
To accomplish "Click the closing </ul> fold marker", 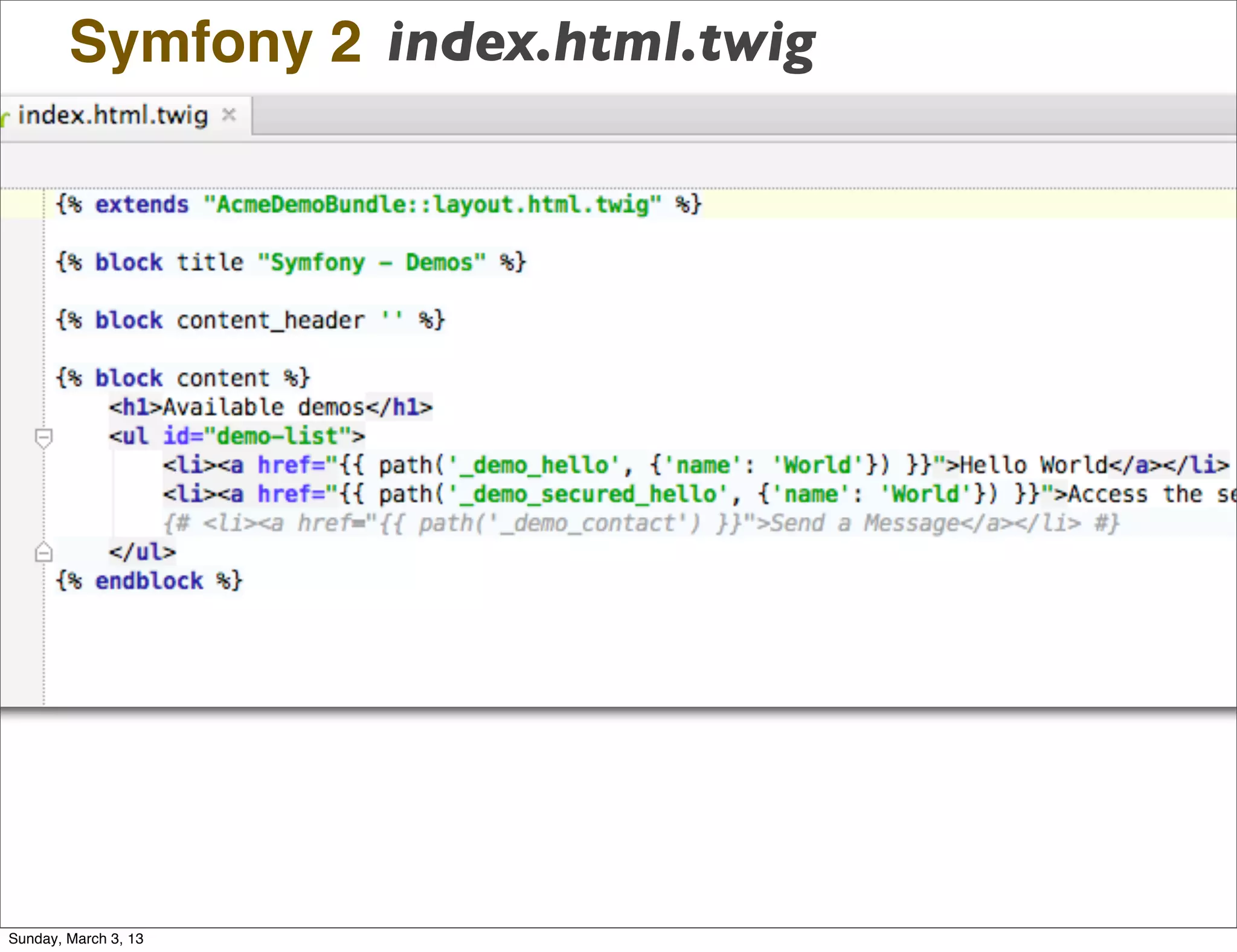I will click(x=43, y=552).
